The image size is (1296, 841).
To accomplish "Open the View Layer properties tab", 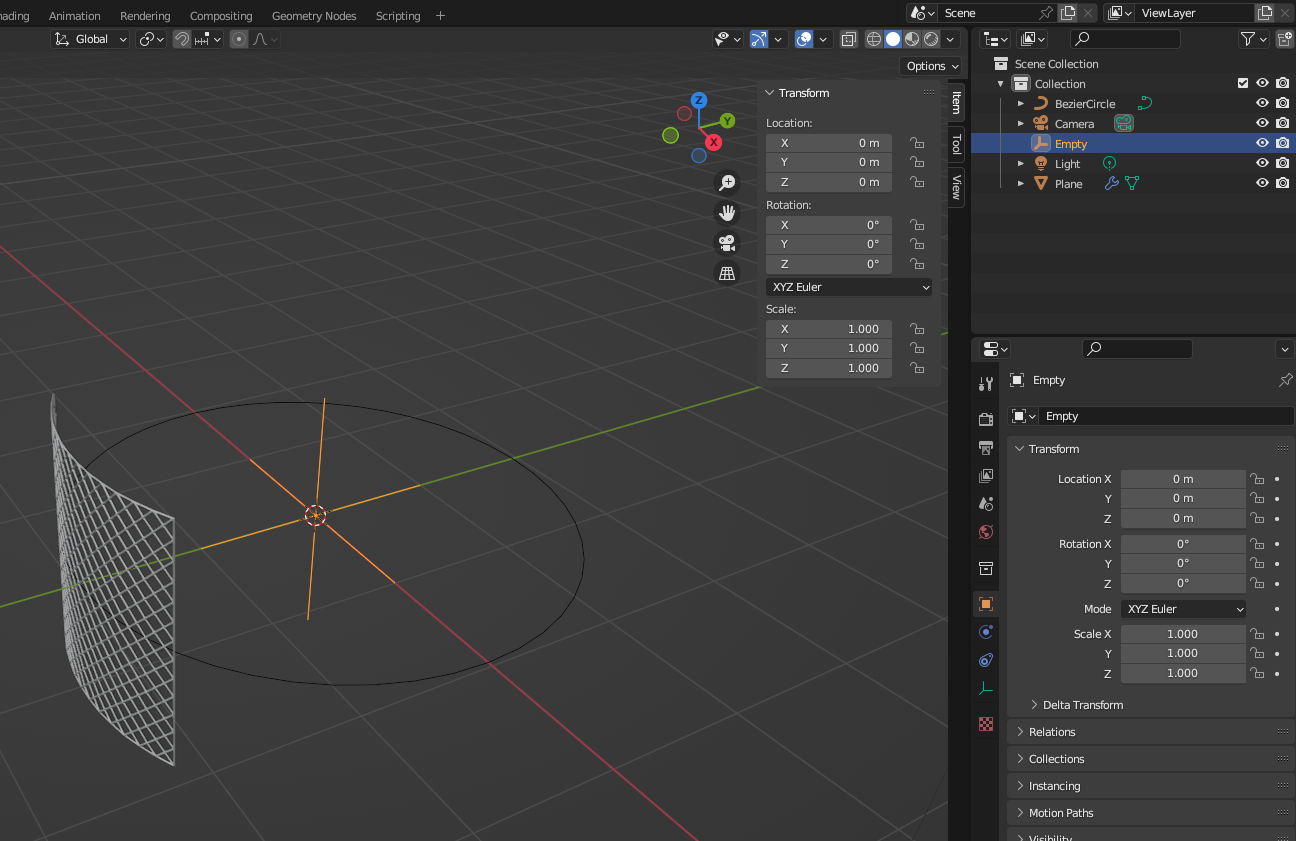I will [986, 475].
